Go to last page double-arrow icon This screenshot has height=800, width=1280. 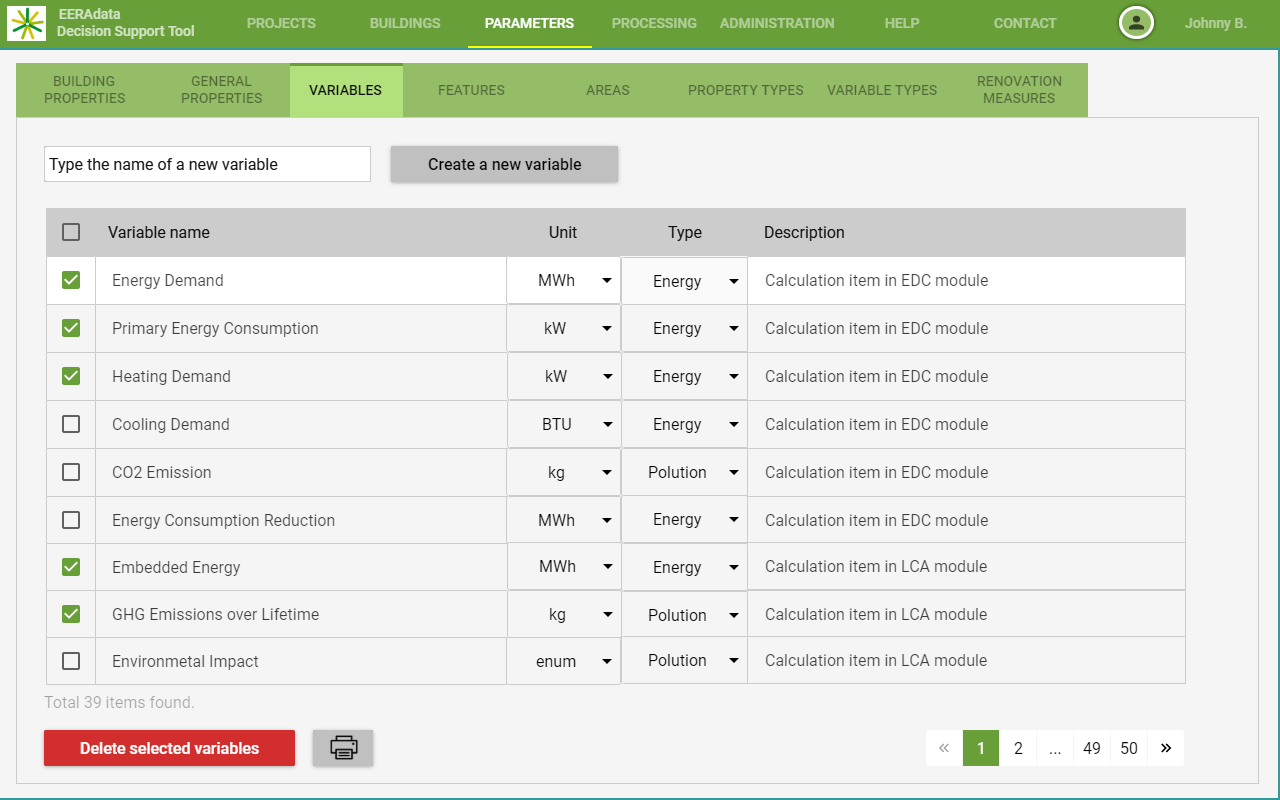click(x=1166, y=748)
